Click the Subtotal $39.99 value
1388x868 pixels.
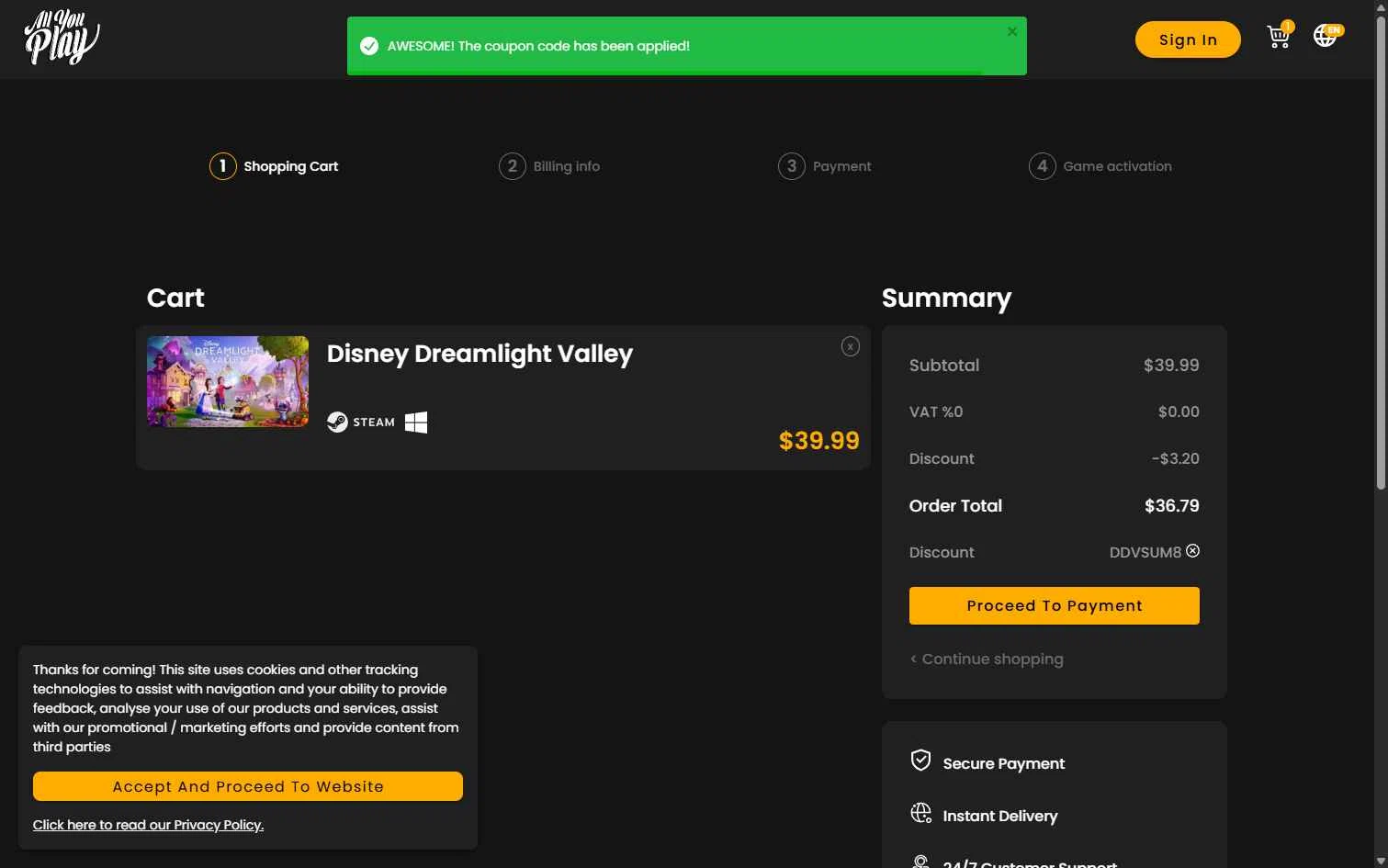1171,366
